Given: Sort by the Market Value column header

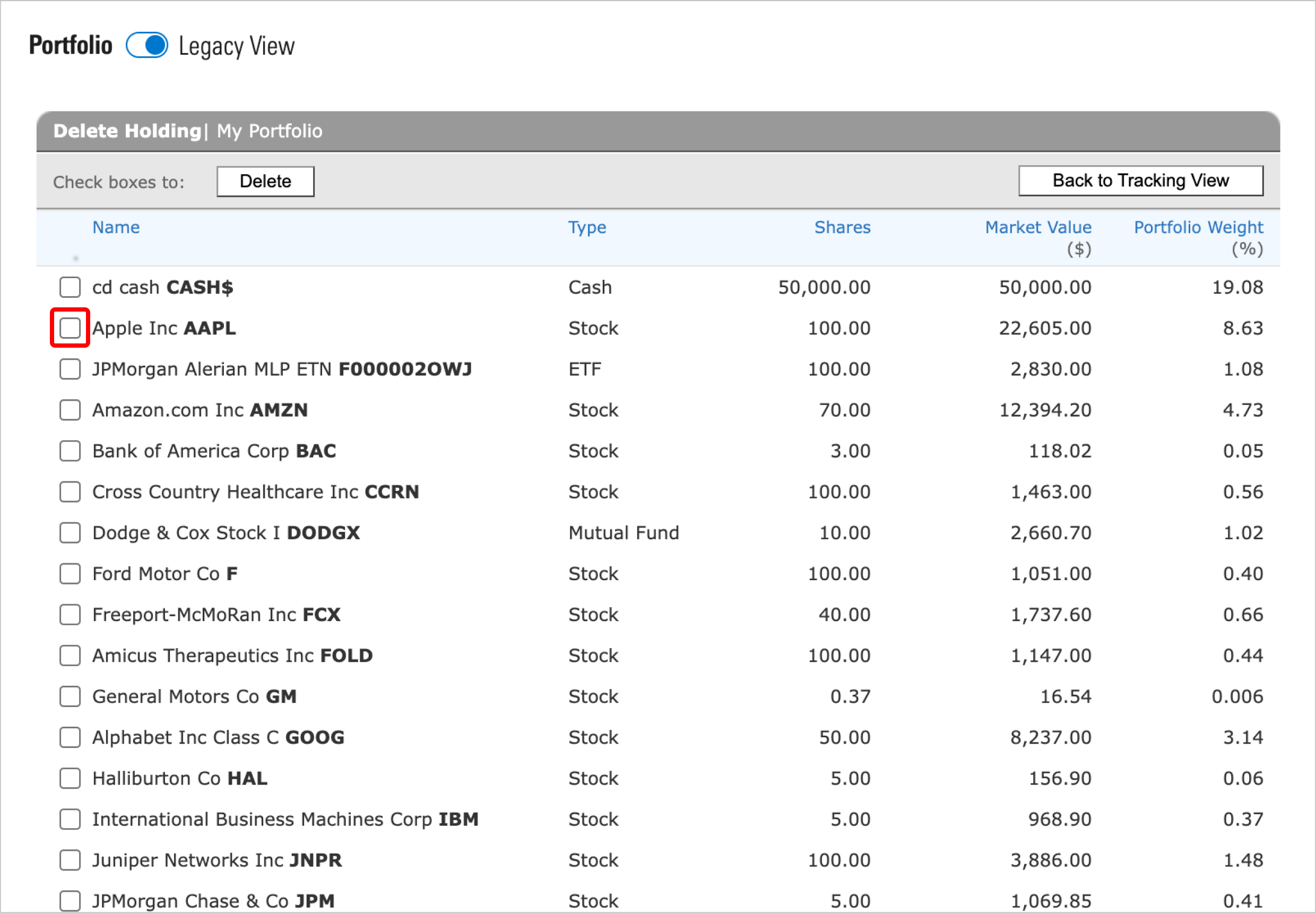Looking at the screenshot, I should (1038, 227).
